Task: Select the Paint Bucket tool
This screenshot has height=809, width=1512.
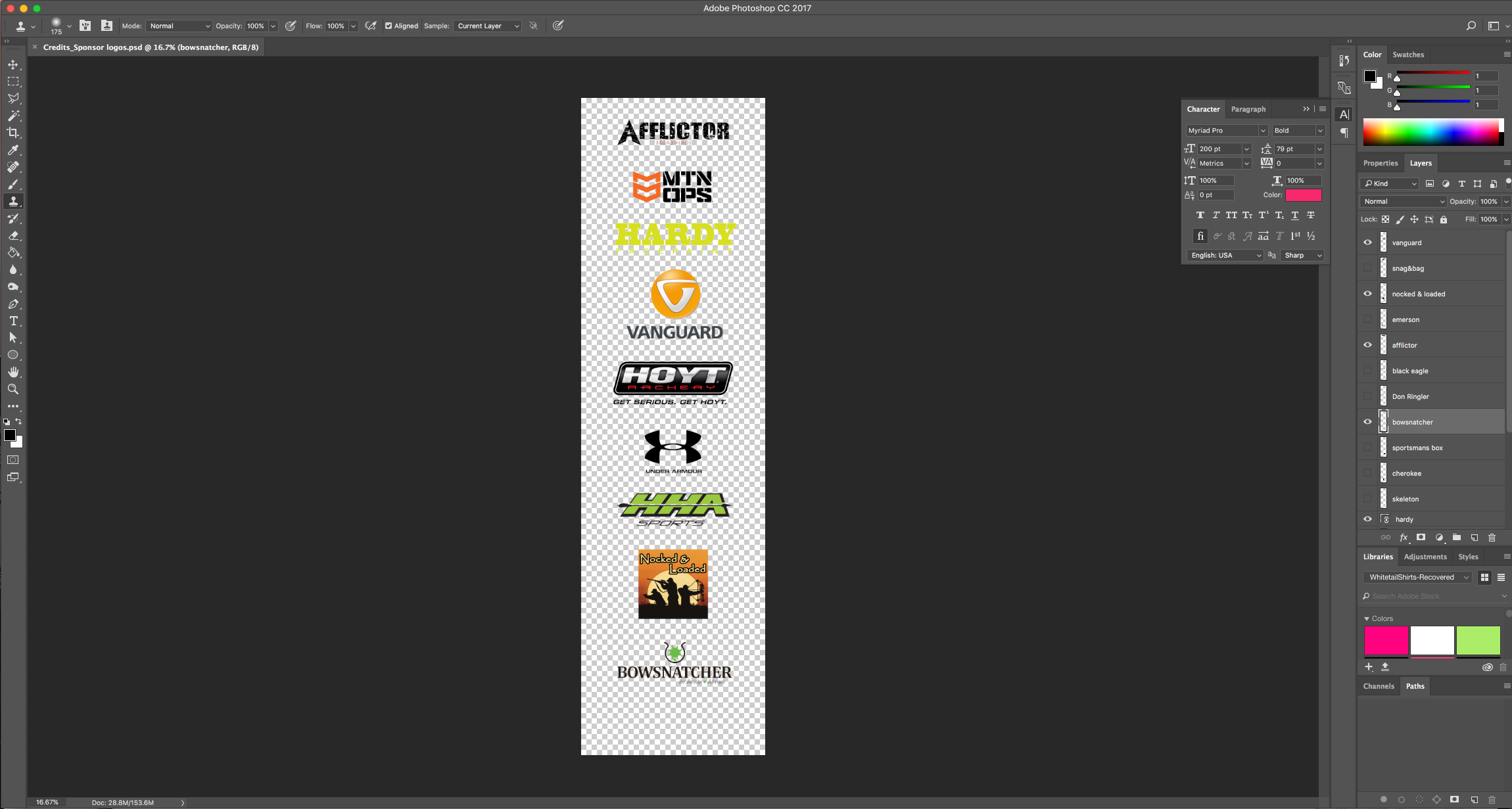Action: click(x=13, y=252)
